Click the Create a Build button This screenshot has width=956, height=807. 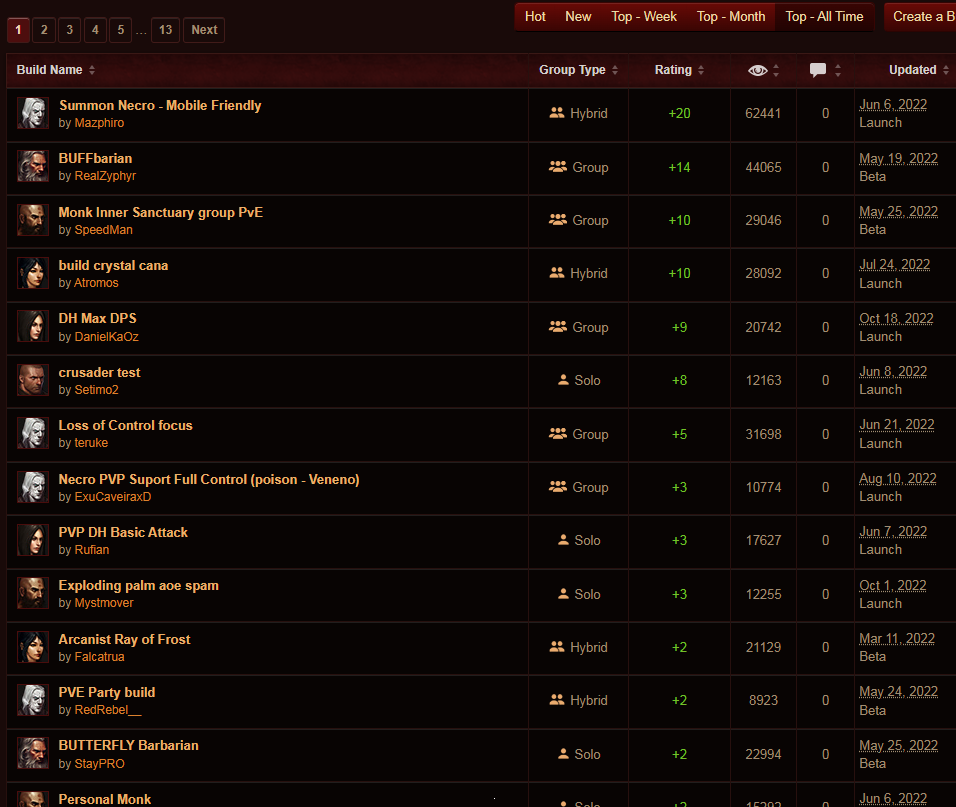point(921,16)
